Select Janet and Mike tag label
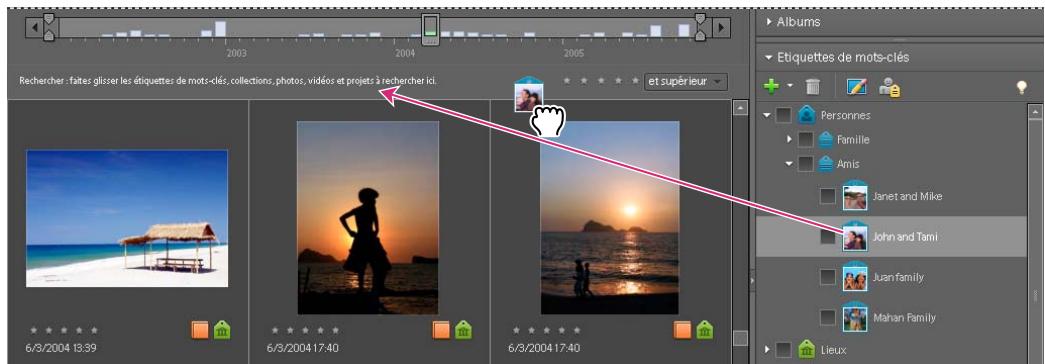 [x=907, y=196]
